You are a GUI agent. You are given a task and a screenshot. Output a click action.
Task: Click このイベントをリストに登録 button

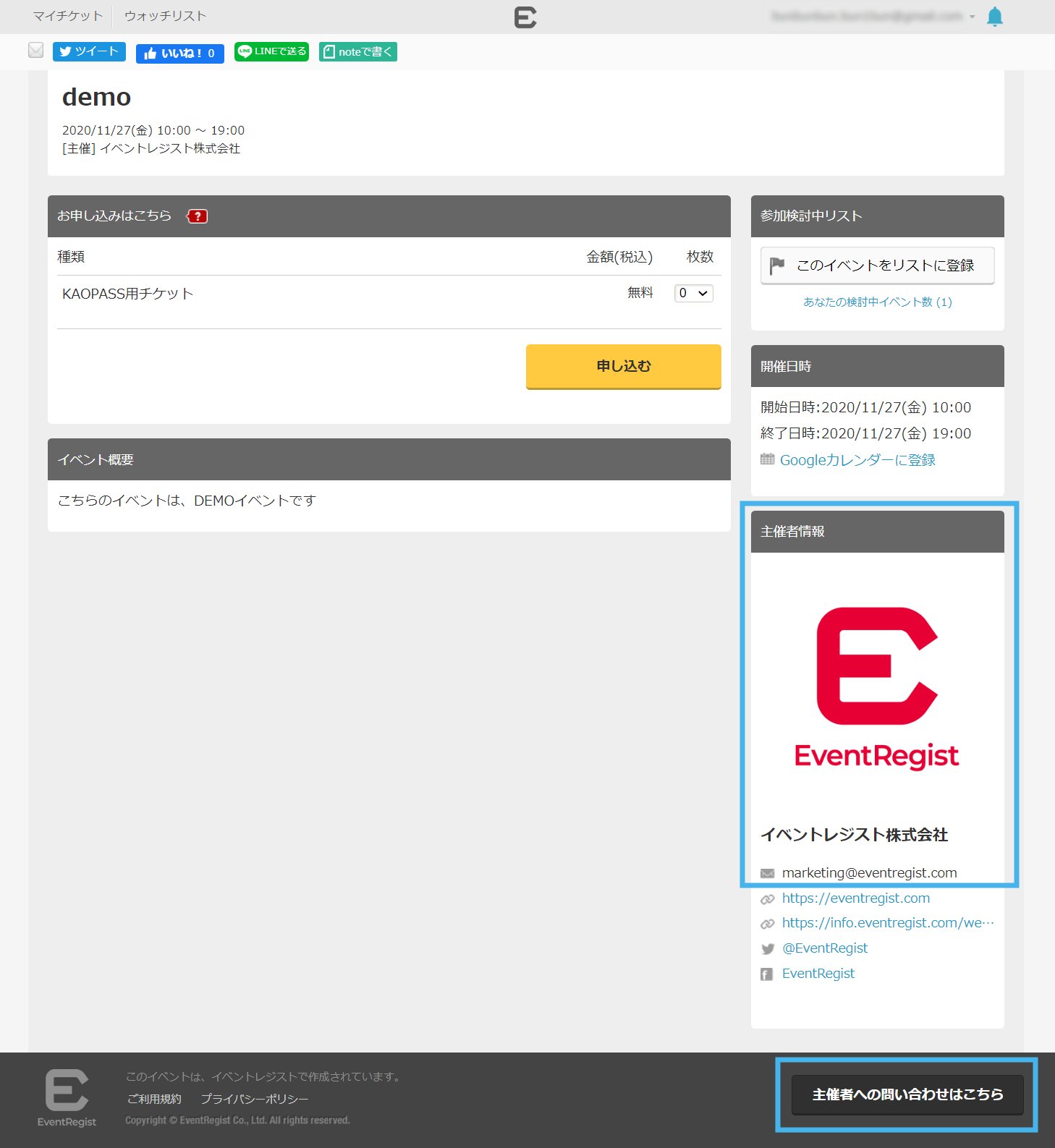click(x=877, y=265)
